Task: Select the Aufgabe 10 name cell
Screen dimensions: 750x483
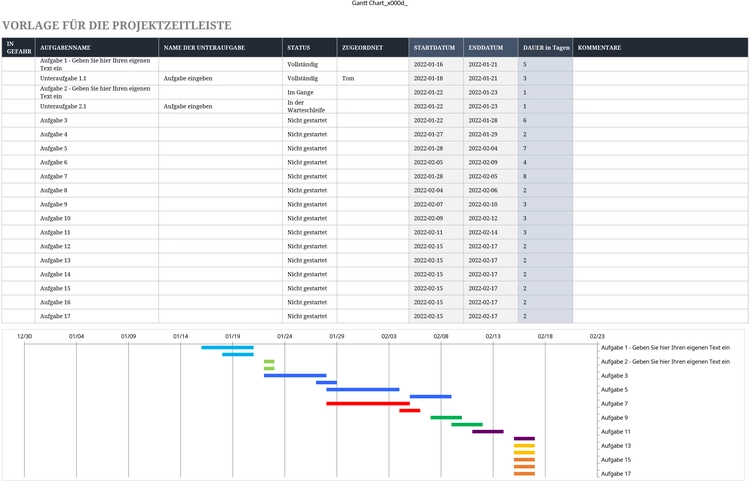Action: pyautogui.click(x=97, y=218)
